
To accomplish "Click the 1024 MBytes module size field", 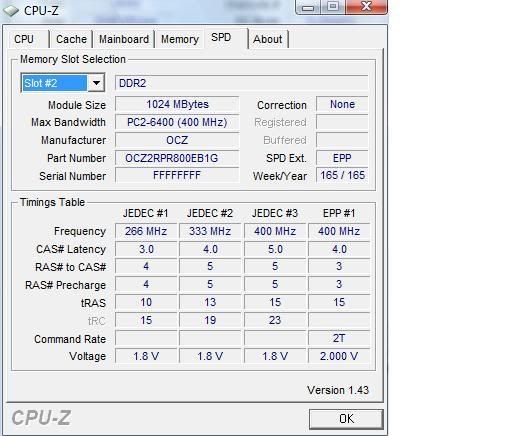I will click(x=177, y=104).
